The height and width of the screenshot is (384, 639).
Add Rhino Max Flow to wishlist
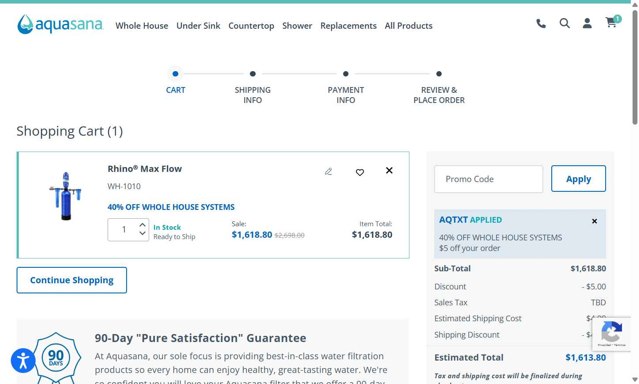359,172
